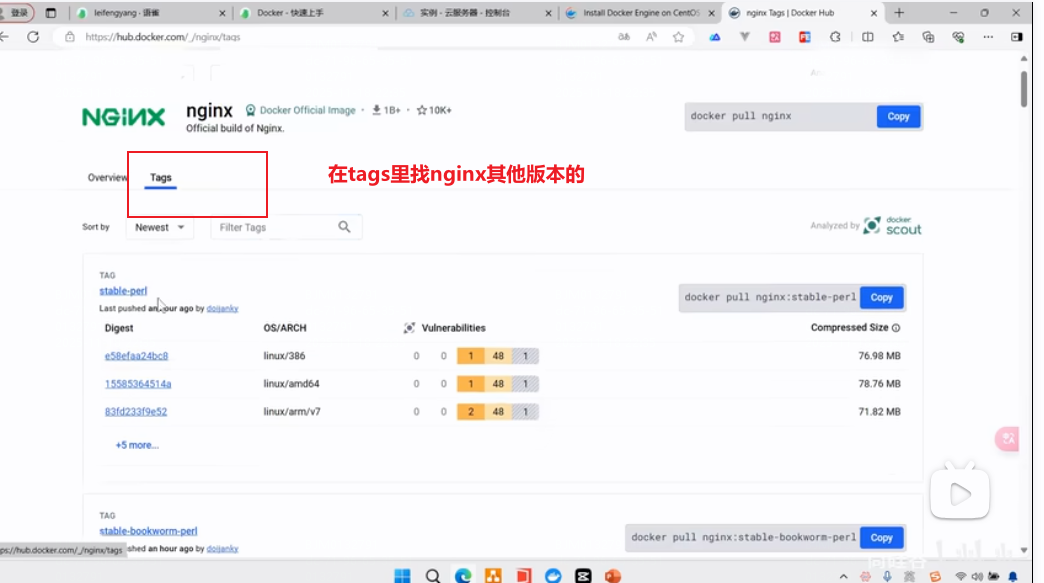Open digest e58efaa24bc8 link
The width and height of the screenshot is (1044, 583).
[136, 356]
